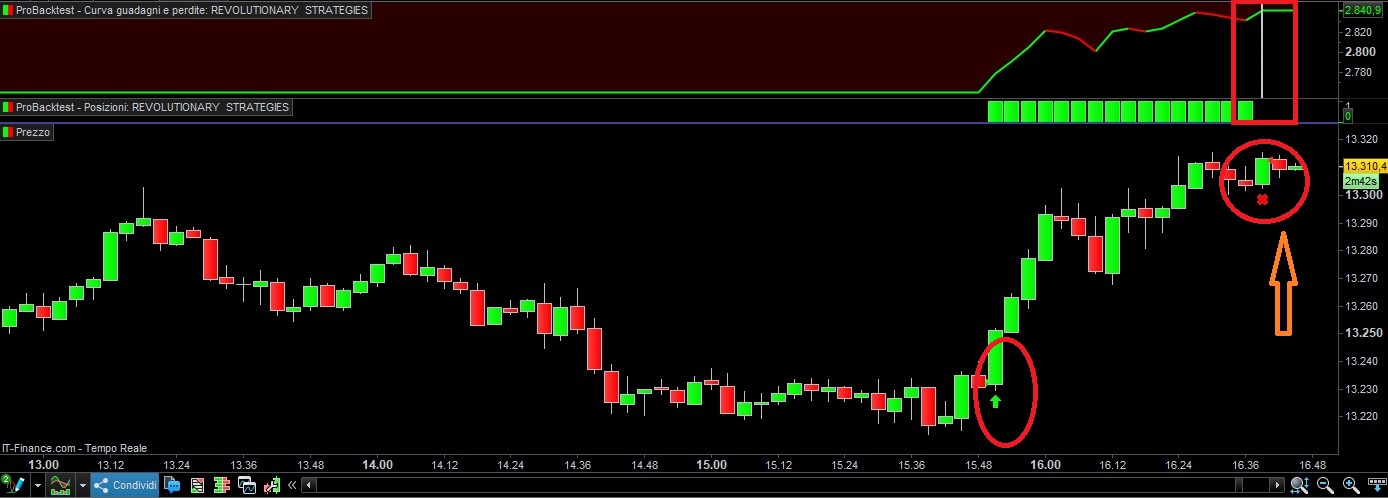Click the Posizioni panel color icon
The width and height of the screenshot is (1388, 498).
coord(8,107)
